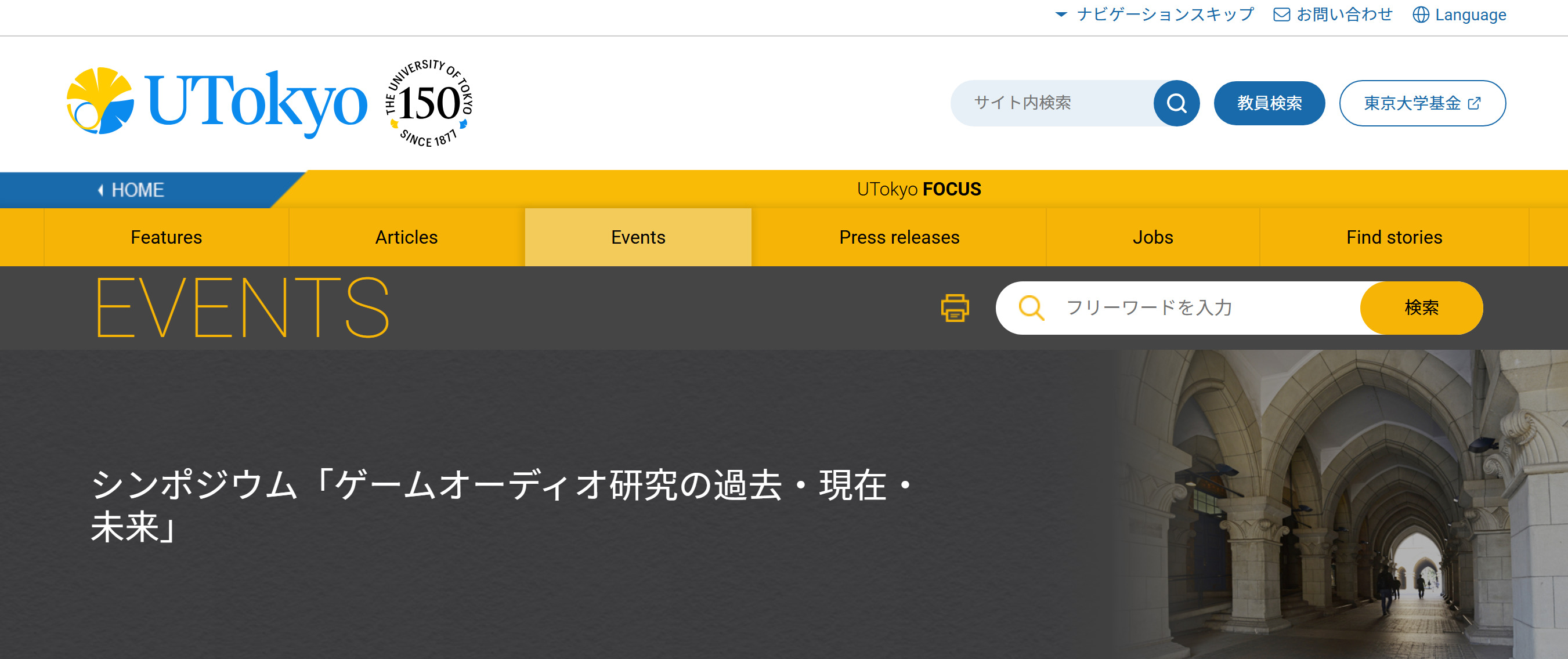This screenshot has width=1568, height=659.
Task: Click the yellow magnifier icon in keyword field
Action: point(1031,308)
